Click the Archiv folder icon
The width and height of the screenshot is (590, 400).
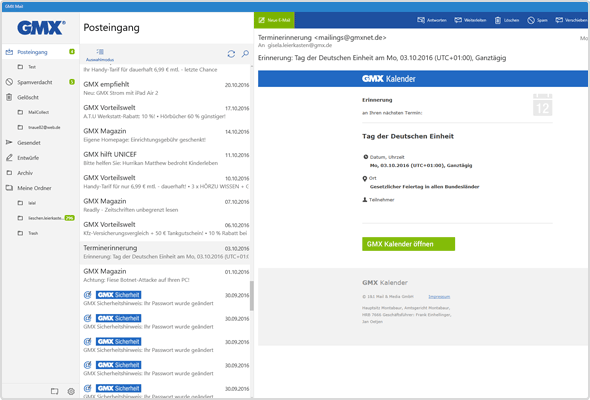pyautogui.click(x=9, y=173)
